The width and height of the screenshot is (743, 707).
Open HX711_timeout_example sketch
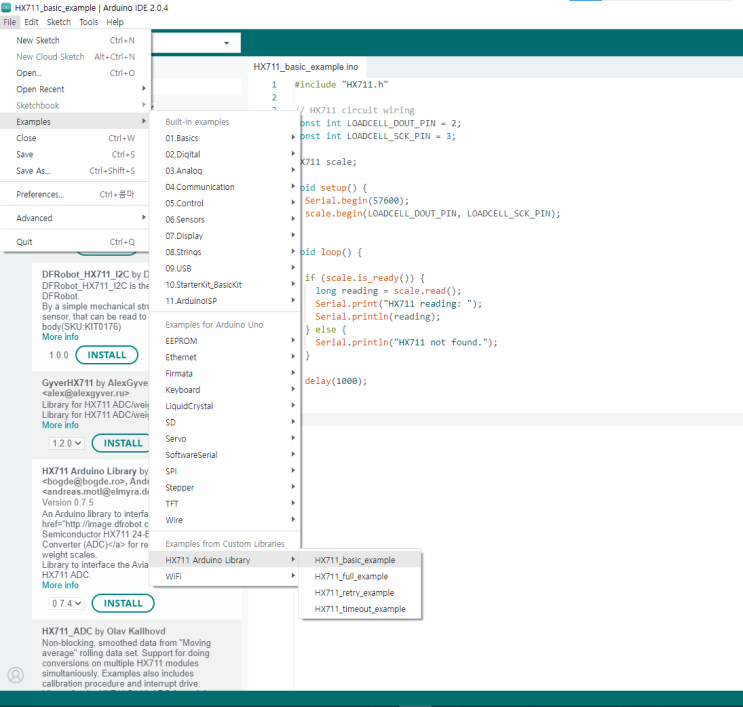[x=360, y=609]
